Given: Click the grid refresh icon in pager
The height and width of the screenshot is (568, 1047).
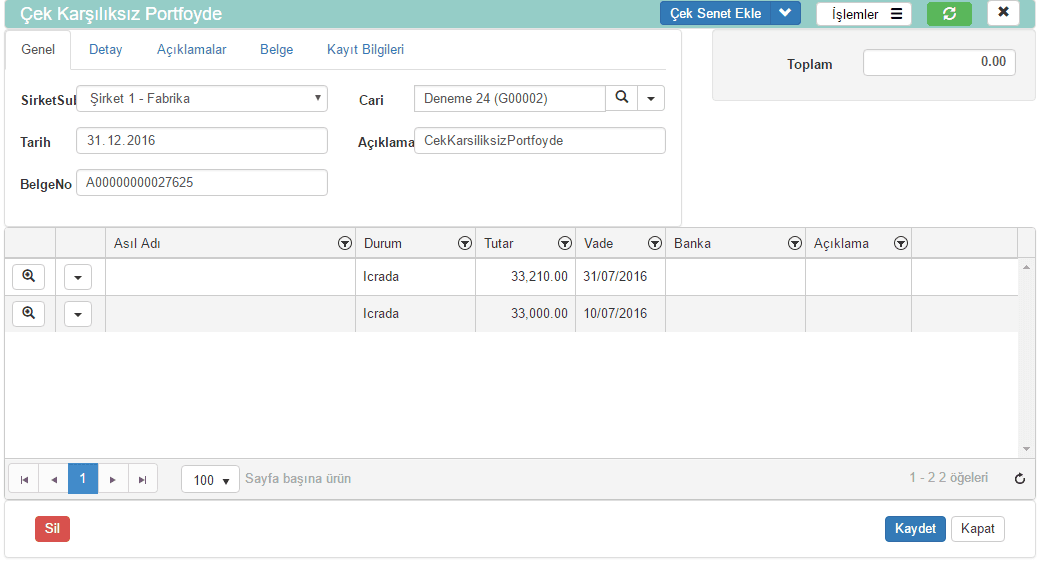Looking at the screenshot, I should 1020,479.
